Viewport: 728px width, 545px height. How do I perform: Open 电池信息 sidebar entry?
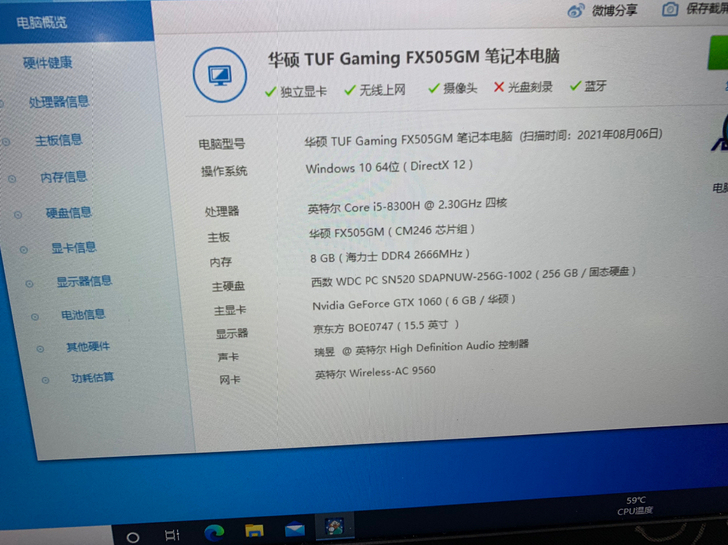(84, 315)
